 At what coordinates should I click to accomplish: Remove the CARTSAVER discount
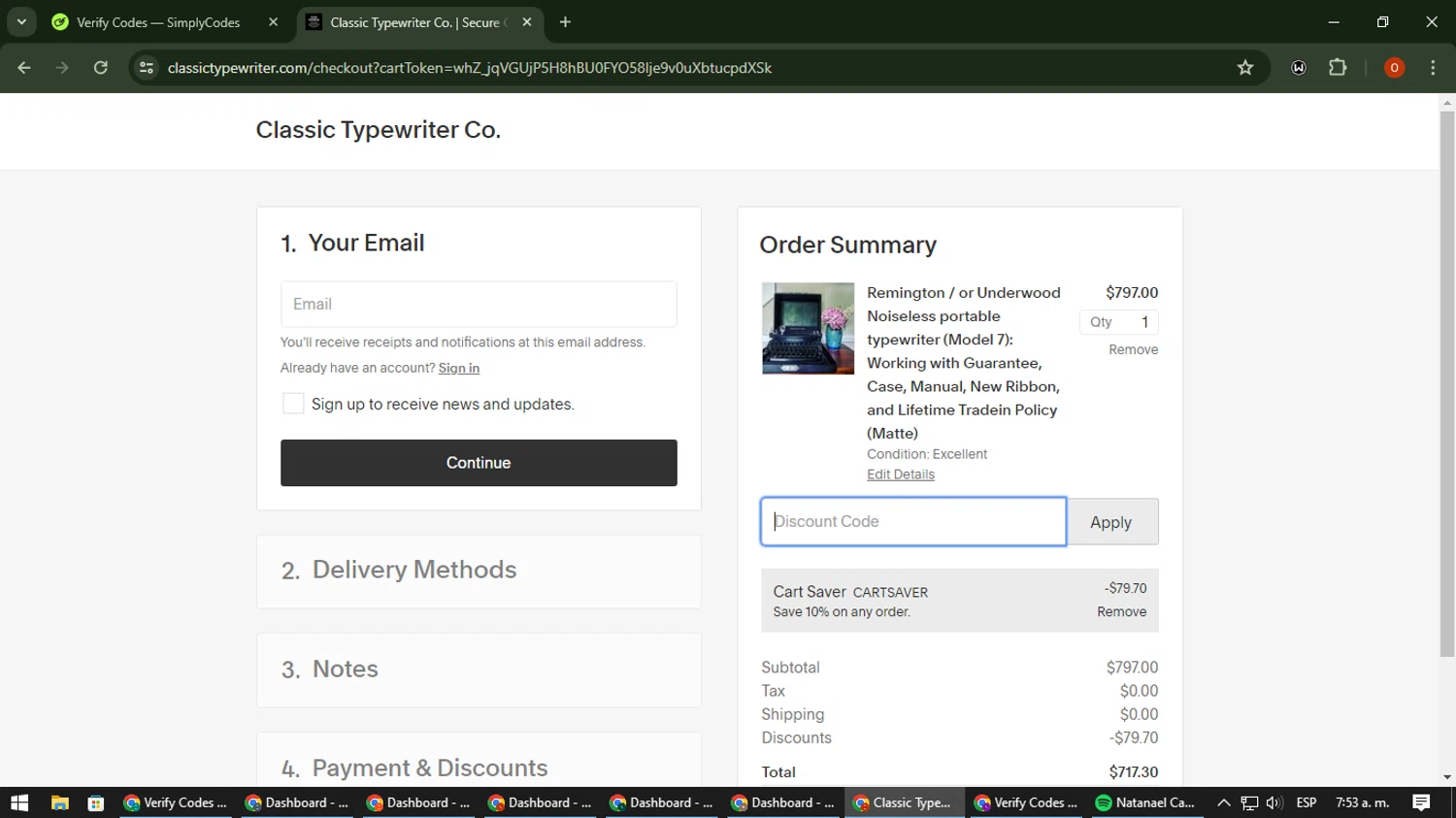pos(1122,612)
